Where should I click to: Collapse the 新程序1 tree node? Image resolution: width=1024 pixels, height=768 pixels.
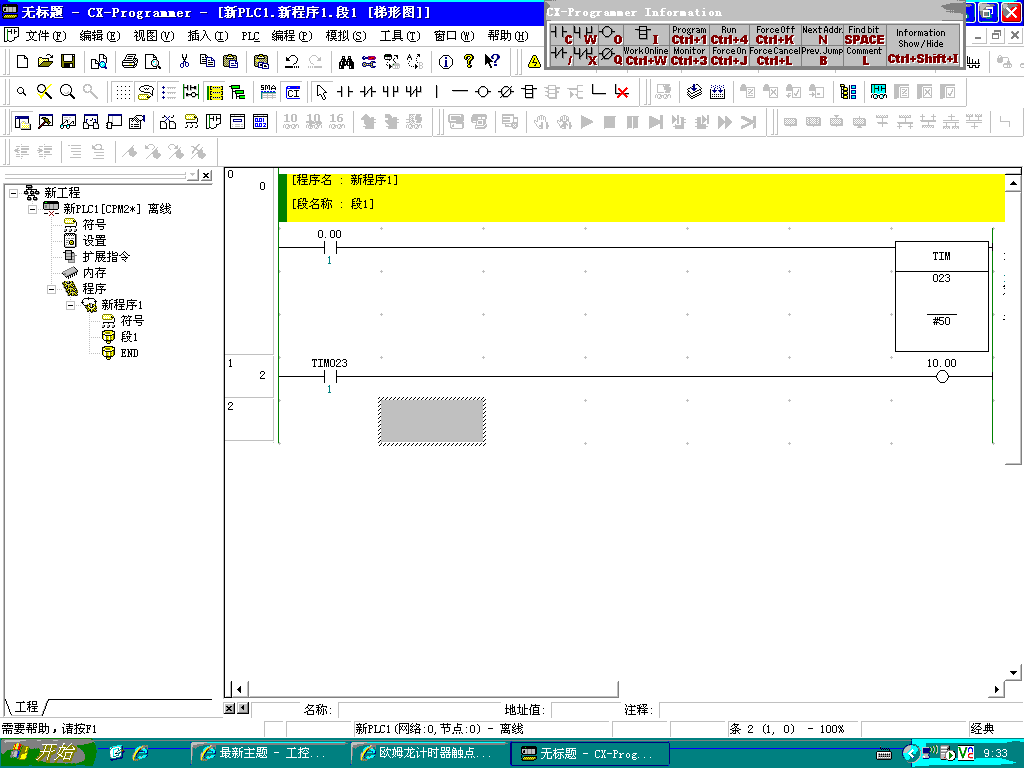(x=71, y=305)
